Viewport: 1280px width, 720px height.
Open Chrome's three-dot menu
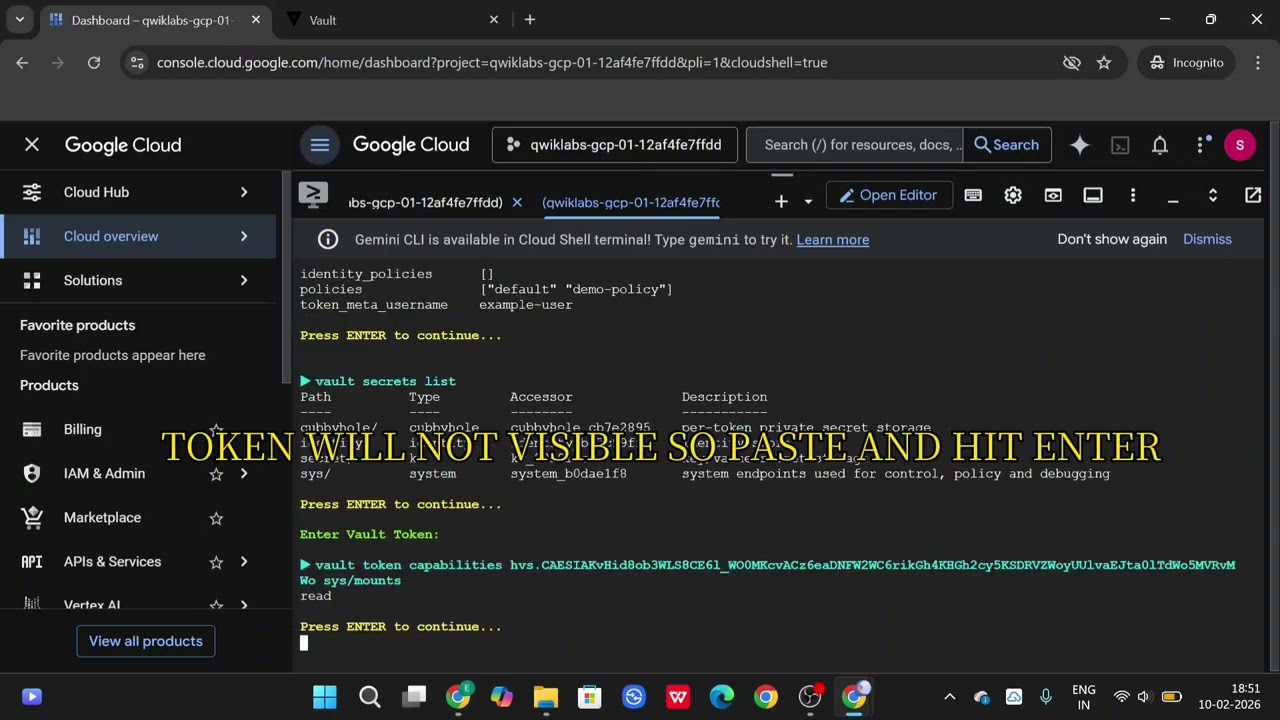1258,63
